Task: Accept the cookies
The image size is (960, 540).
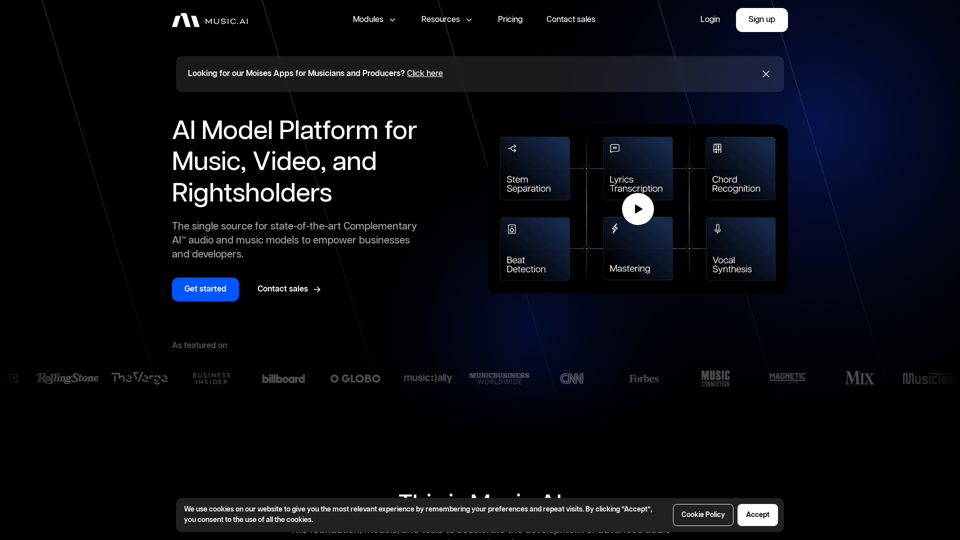Action: (757, 515)
